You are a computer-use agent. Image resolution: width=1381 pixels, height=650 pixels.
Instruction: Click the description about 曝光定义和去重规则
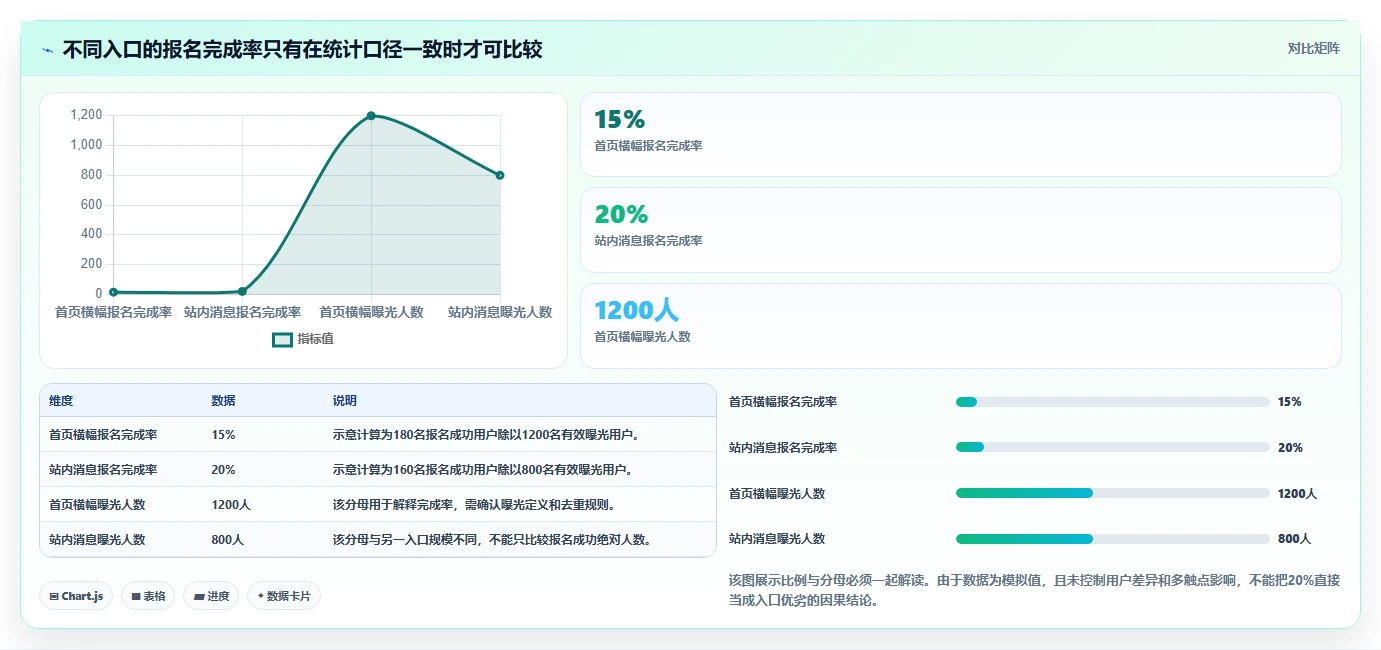pyautogui.click(x=474, y=505)
